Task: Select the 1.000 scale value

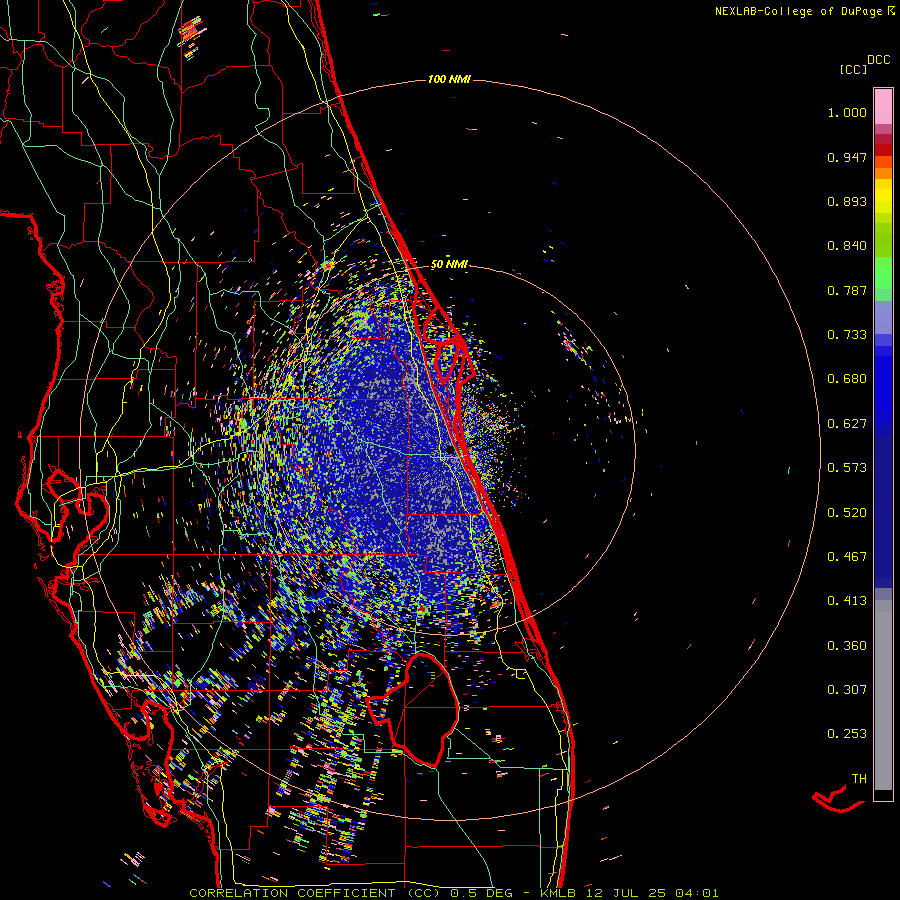Action: tap(847, 112)
